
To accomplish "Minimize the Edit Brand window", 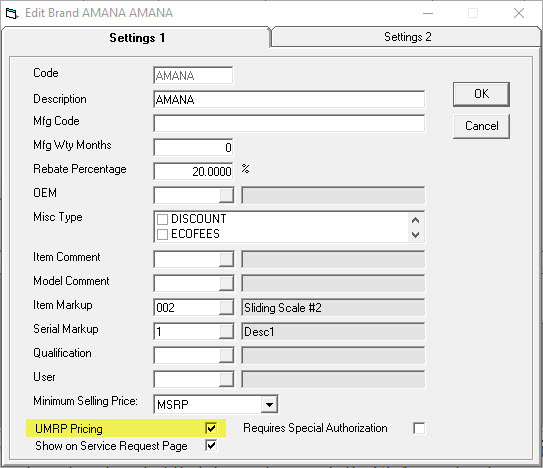I will pos(428,13).
